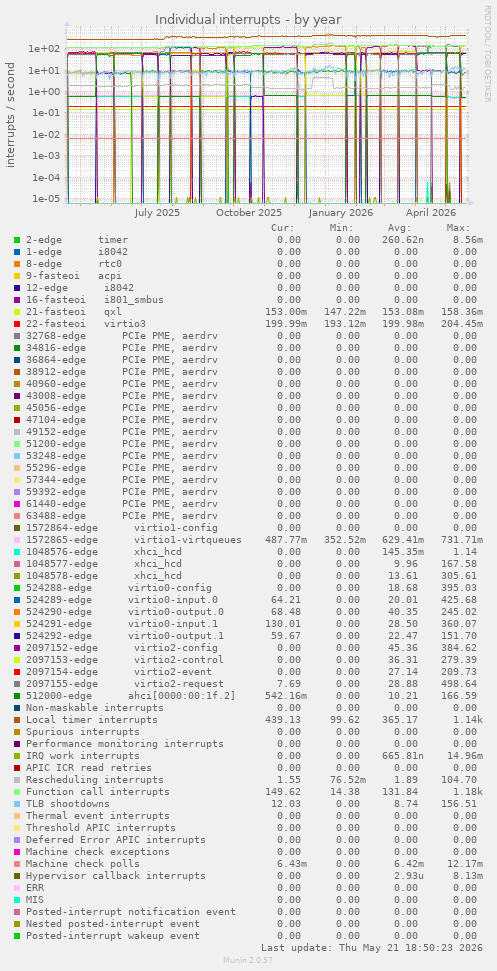This screenshot has width=497, height=971.
Task: Select the yellow-green swatch for 21-fasteoi qxl
Action: pos(17,311)
